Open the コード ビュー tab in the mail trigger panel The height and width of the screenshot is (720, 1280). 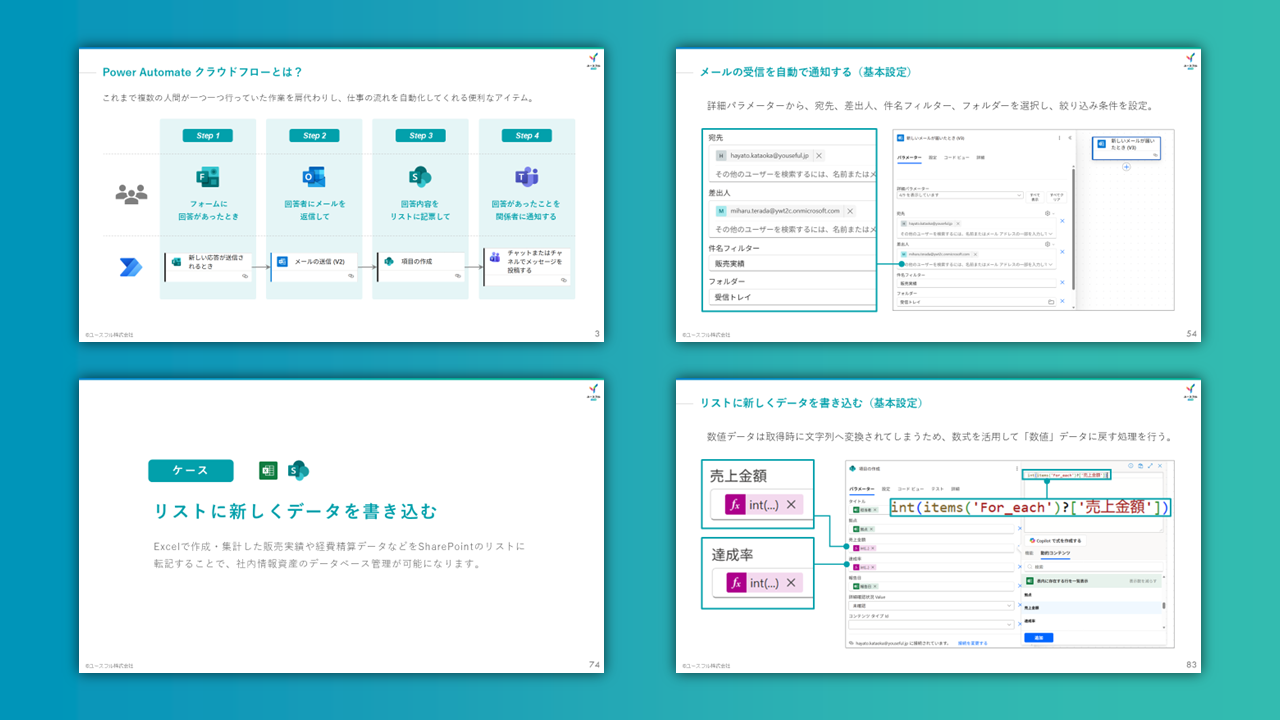point(956,157)
